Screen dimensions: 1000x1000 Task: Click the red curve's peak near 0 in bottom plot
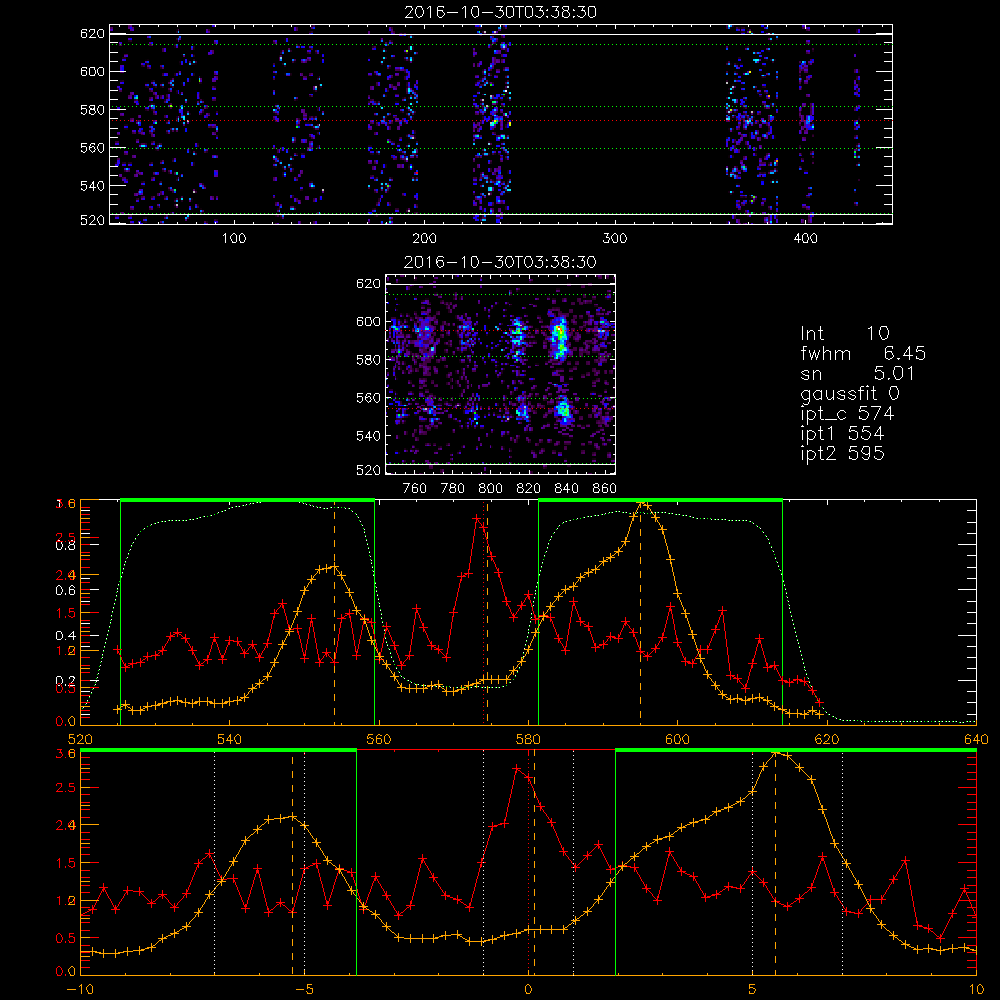[517, 768]
